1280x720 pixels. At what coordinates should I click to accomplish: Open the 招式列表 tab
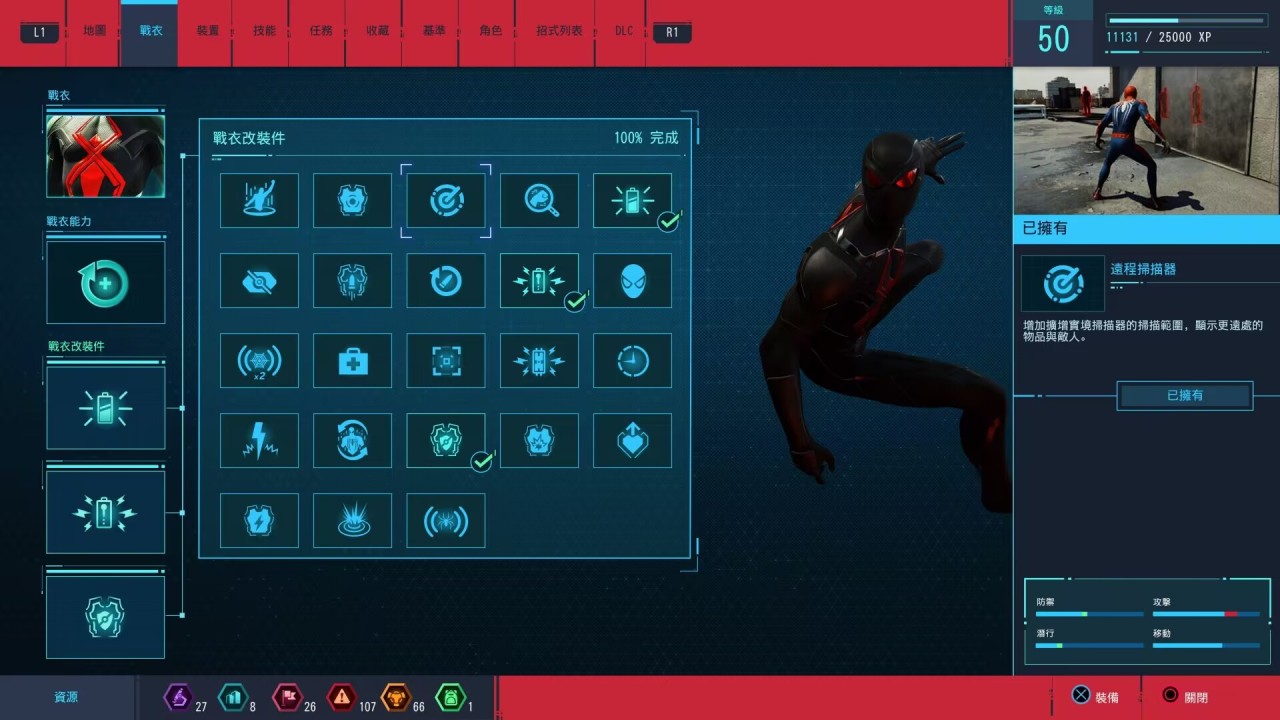(x=559, y=31)
